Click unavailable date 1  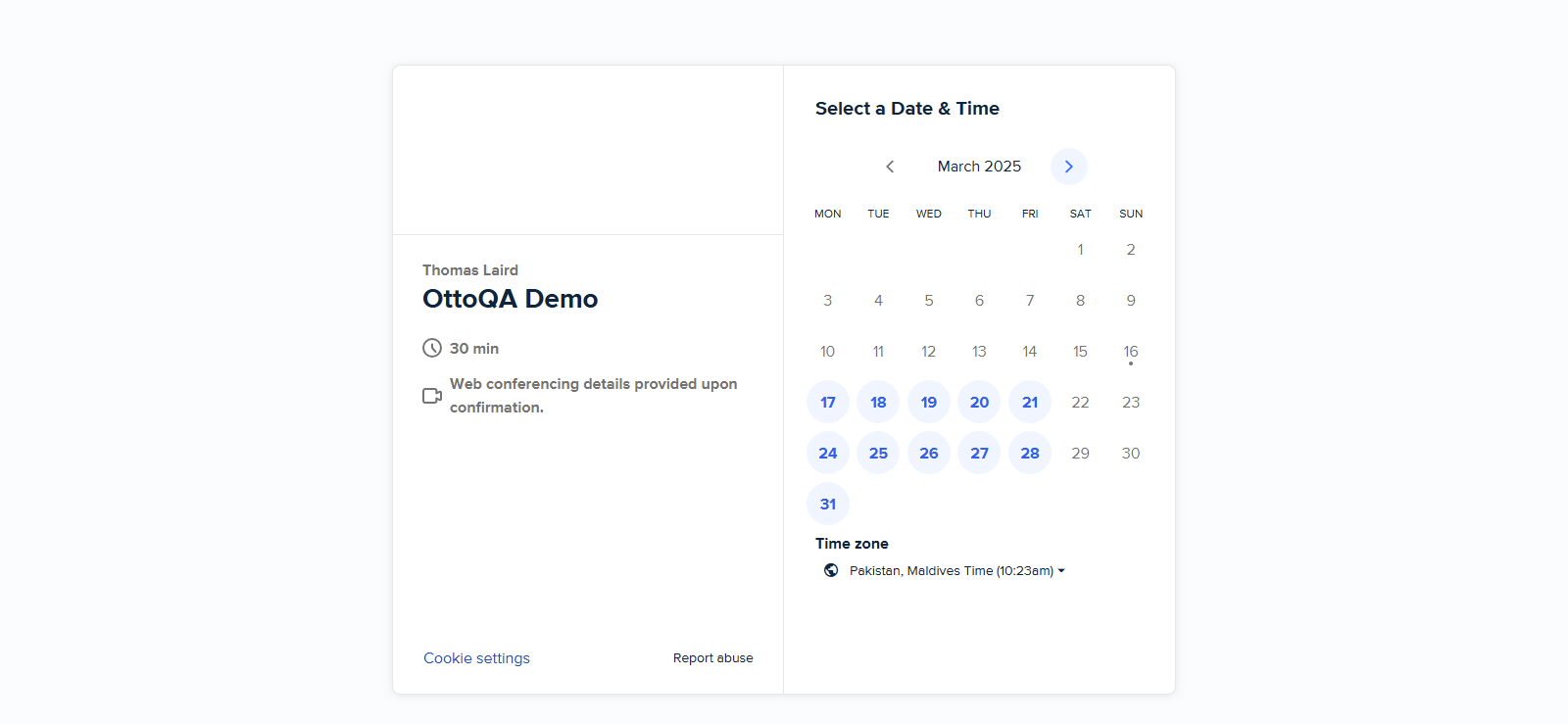click(x=1080, y=249)
